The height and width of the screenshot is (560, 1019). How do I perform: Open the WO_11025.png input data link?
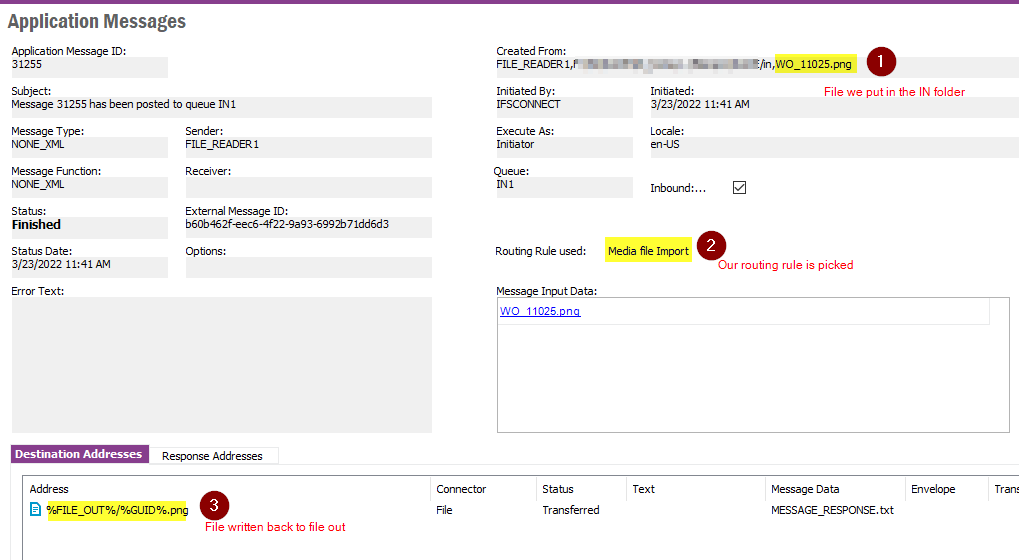(x=540, y=311)
